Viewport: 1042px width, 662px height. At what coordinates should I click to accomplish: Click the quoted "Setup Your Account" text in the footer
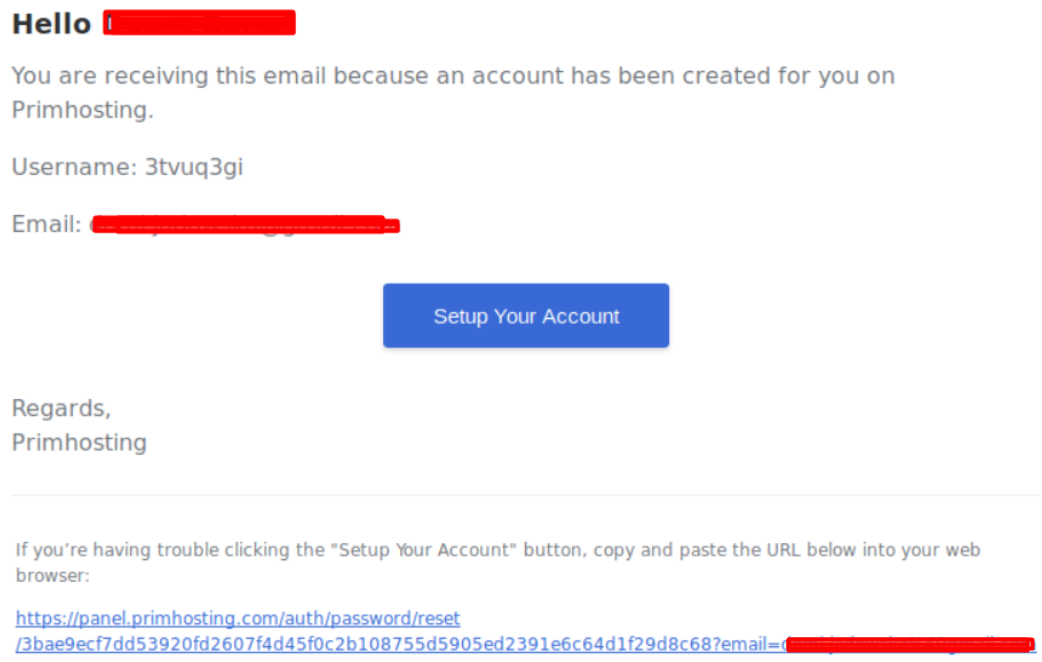click(424, 550)
